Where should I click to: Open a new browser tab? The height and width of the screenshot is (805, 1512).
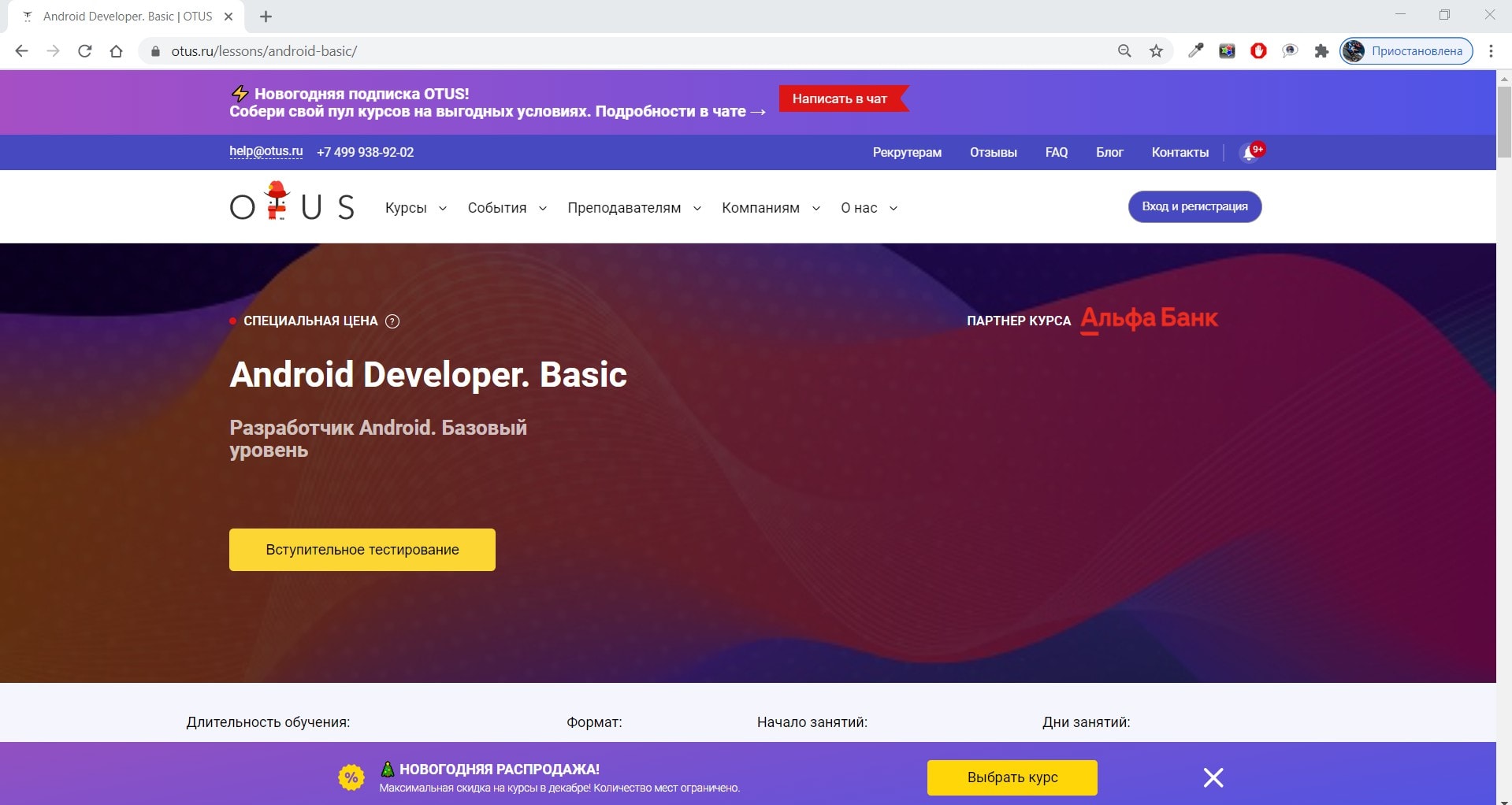266,17
